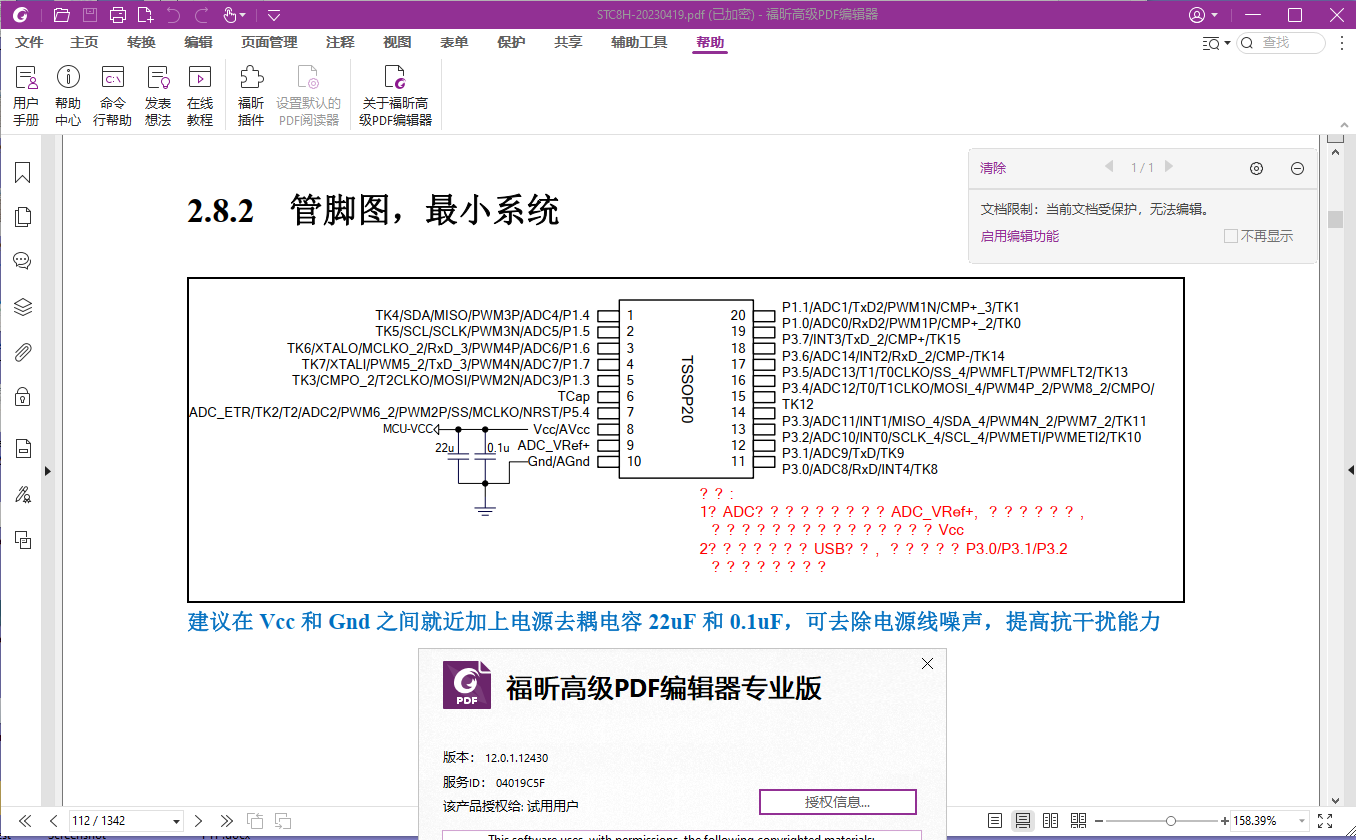Switch to the Convert (转换) tab
Viewport: 1356px width, 840px height.
pyautogui.click(x=141, y=43)
